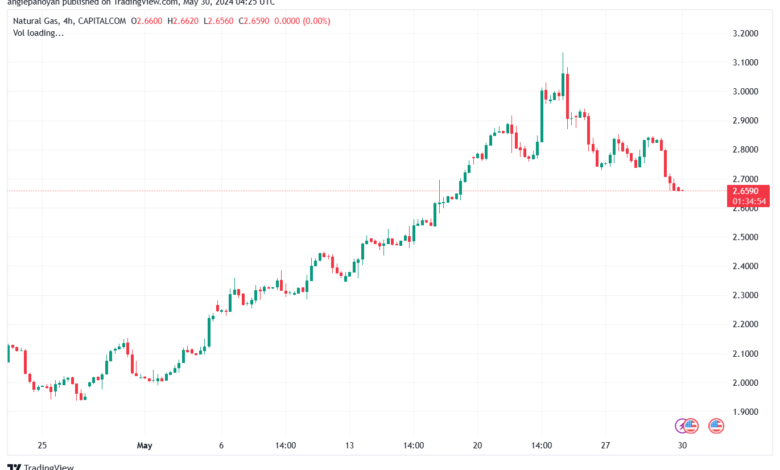Select the 27 date on the time axis
This screenshot has height=470, width=780.
click(x=605, y=445)
